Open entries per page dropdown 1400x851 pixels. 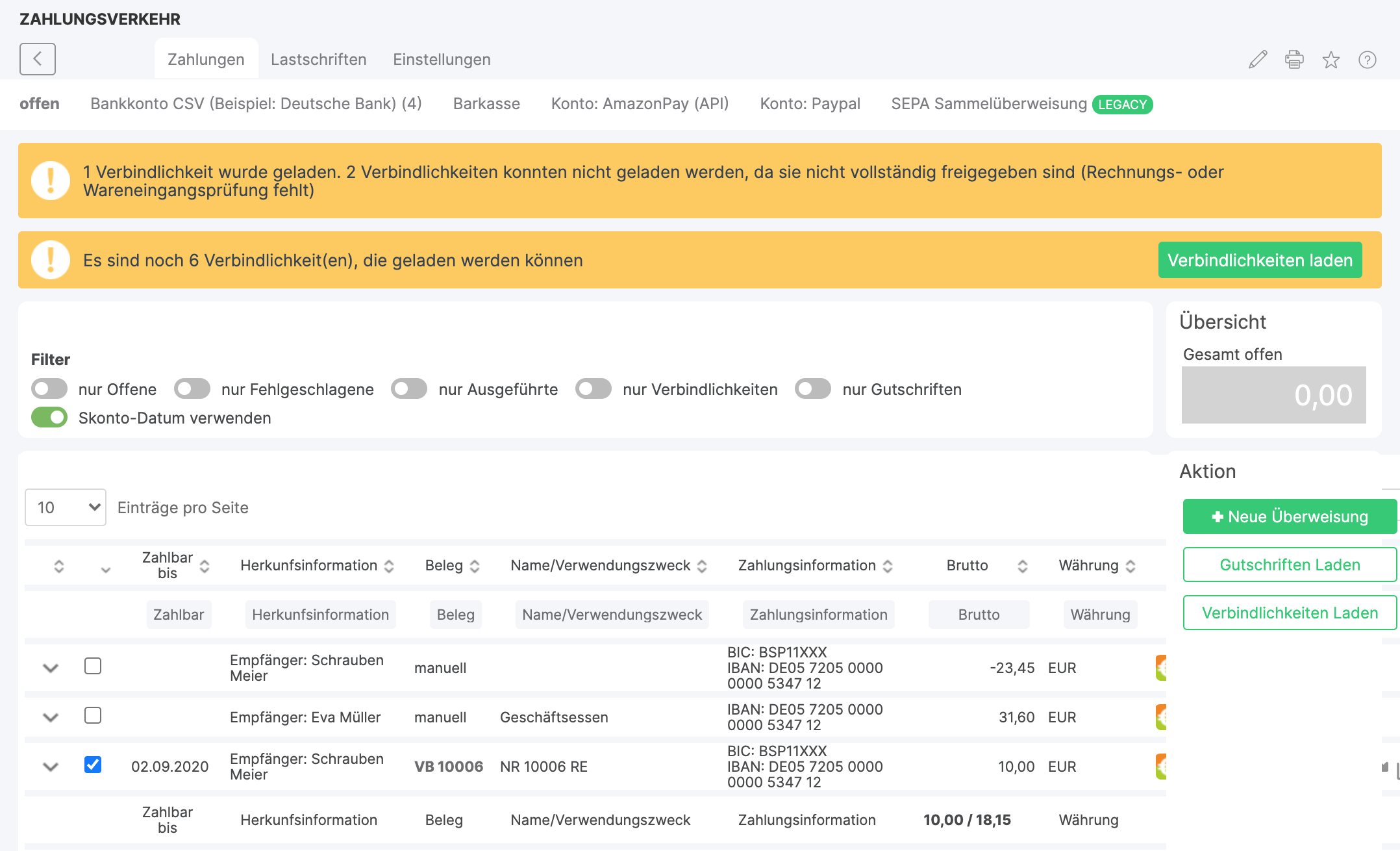click(x=66, y=507)
